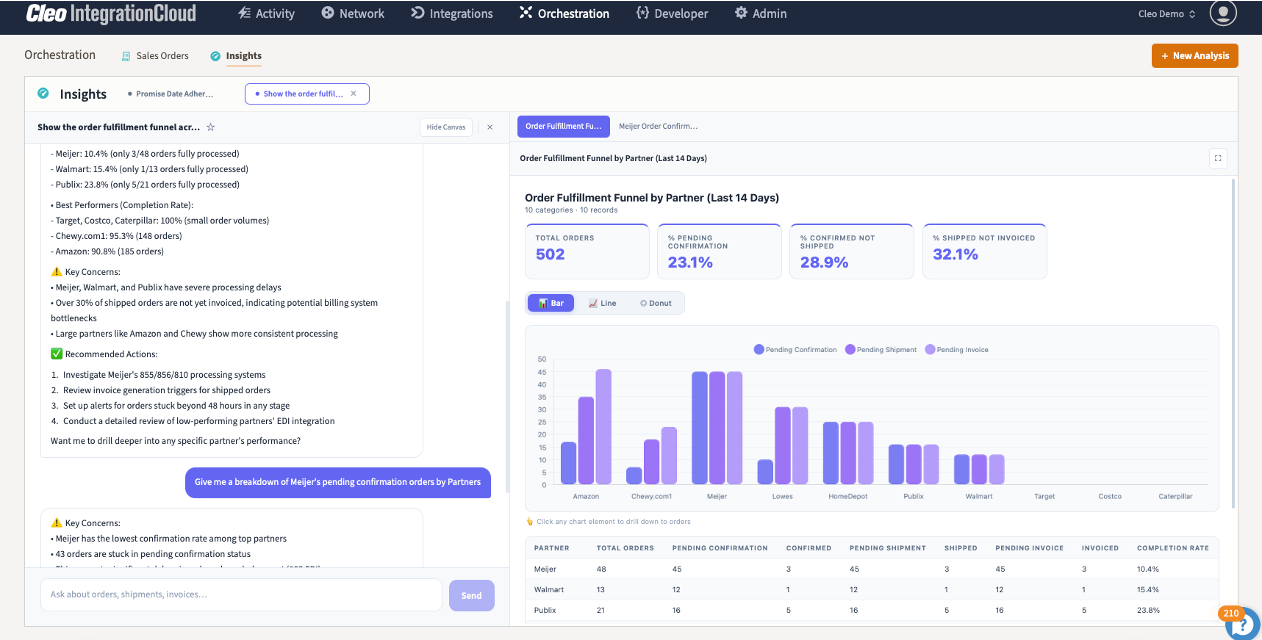Sort table by Partner column header
Image resolution: width=1262 pixels, height=640 pixels.
point(551,548)
